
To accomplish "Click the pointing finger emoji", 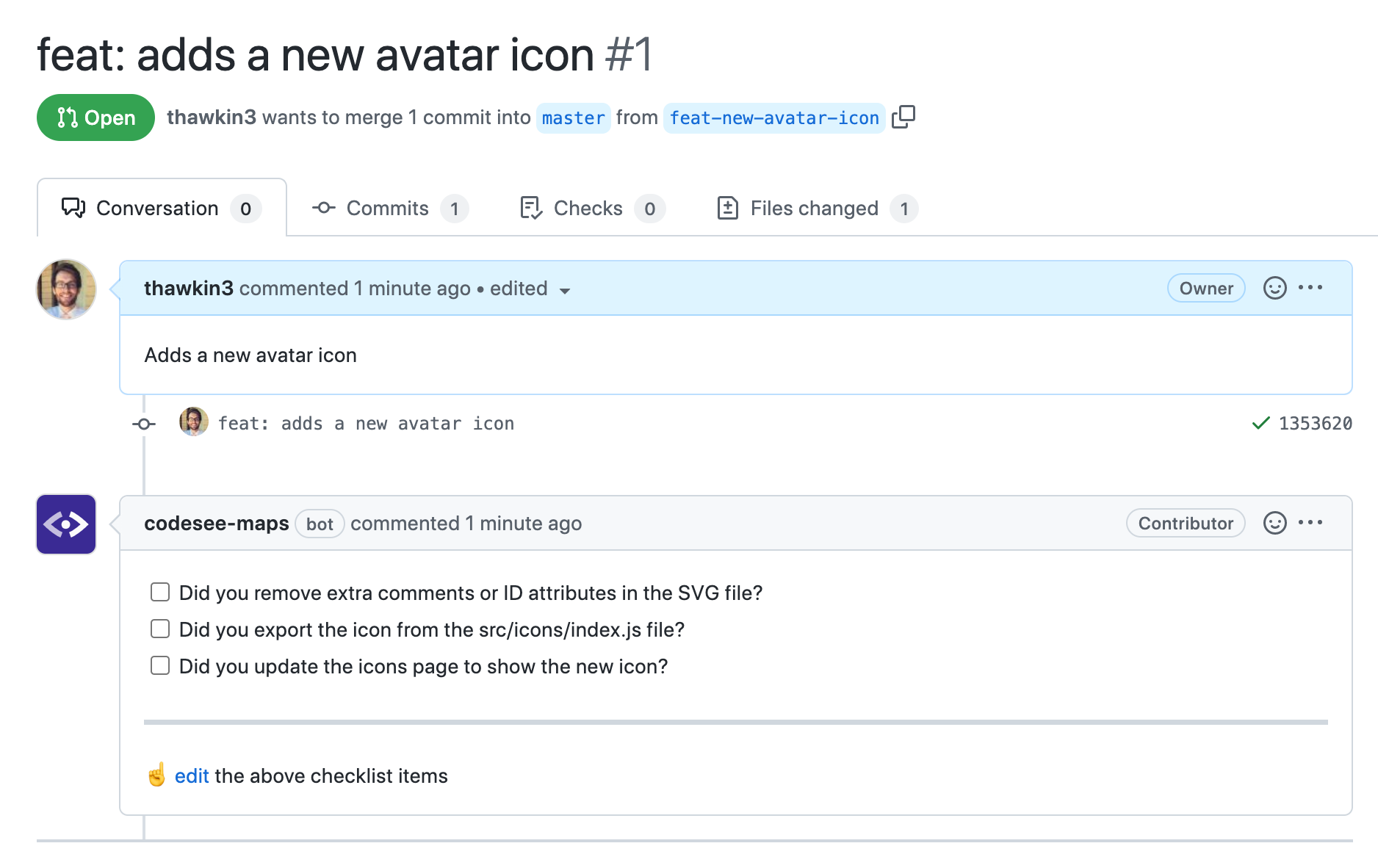I will (x=156, y=775).
